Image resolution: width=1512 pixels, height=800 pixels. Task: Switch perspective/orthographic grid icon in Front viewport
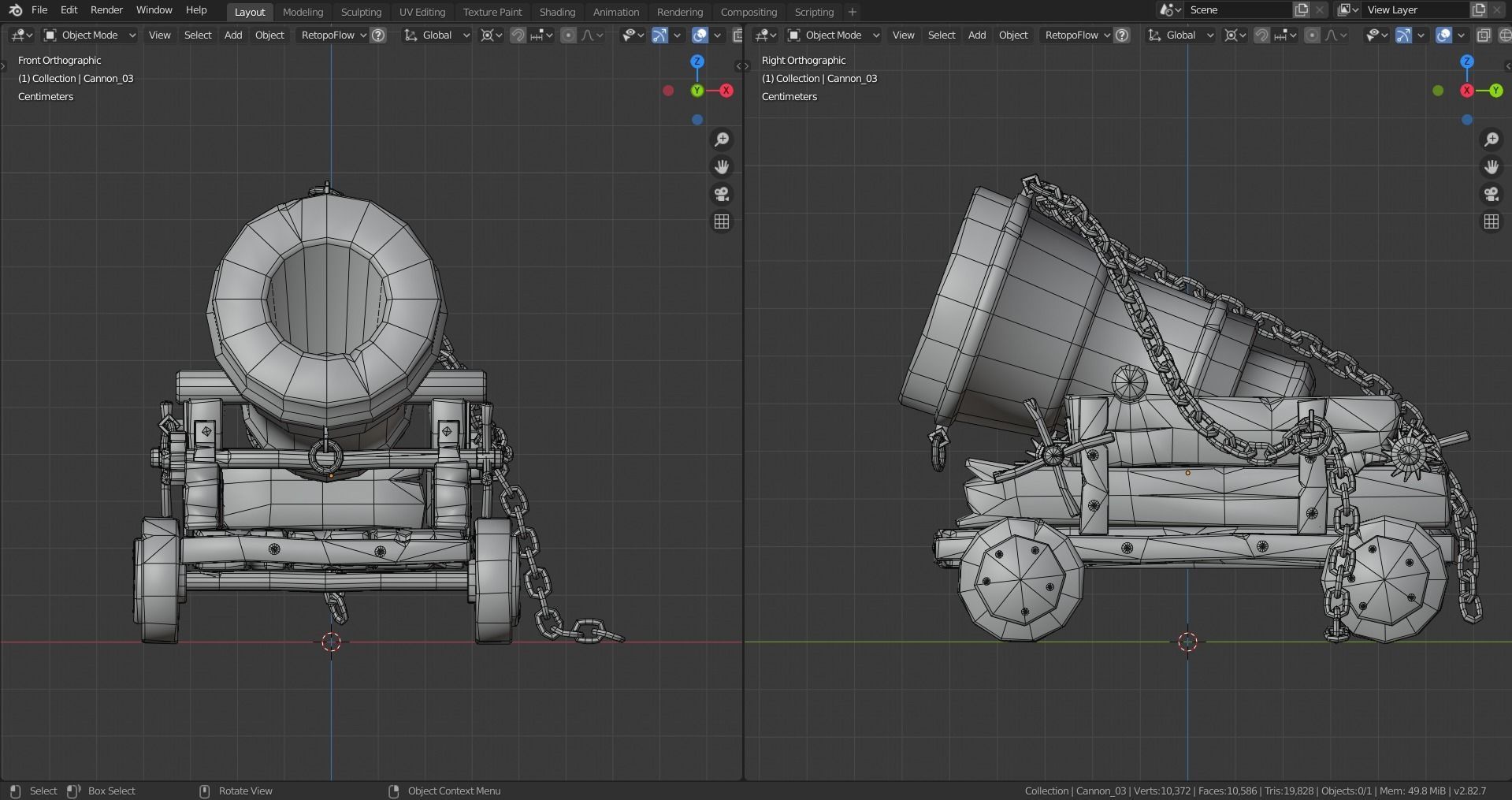[721, 221]
